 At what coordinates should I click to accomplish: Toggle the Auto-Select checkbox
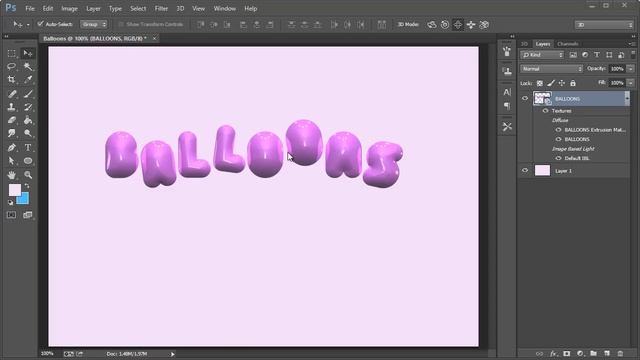40,24
